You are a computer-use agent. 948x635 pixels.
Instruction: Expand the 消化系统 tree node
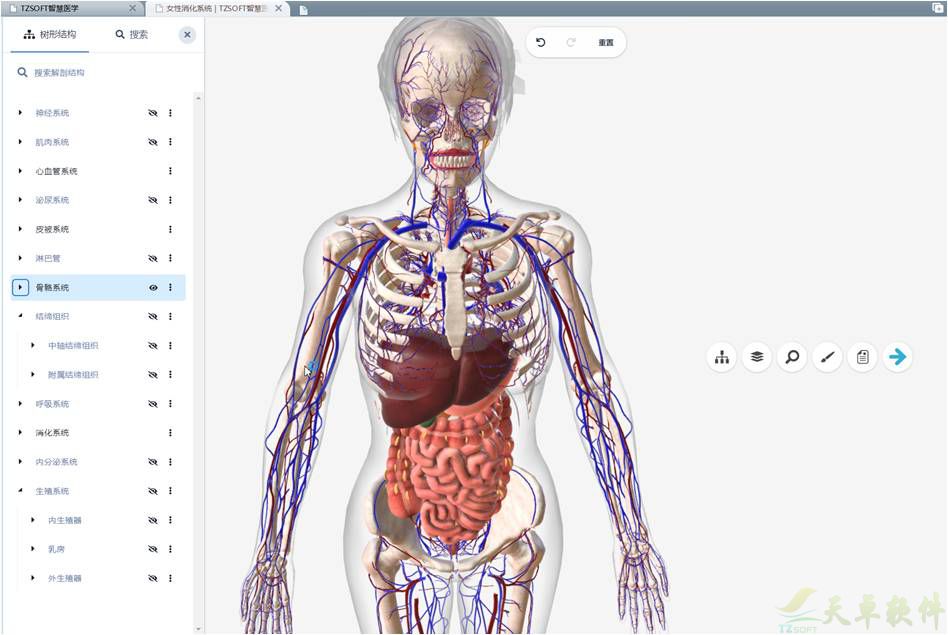20,433
